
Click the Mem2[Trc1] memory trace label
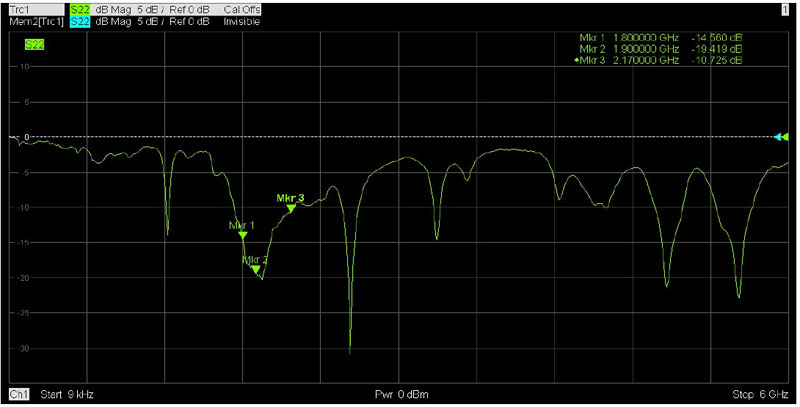click(x=37, y=21)
